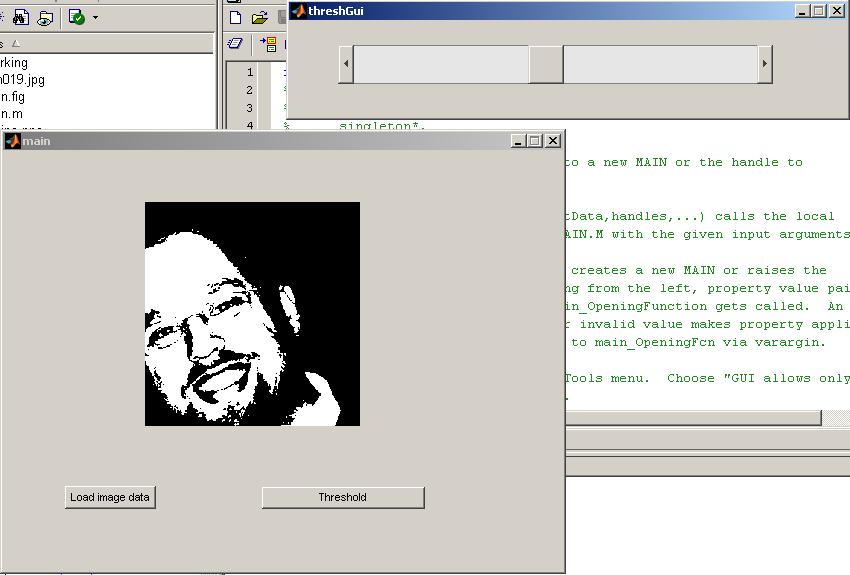Click the Find Files binoculars icon

coord(21,17)
